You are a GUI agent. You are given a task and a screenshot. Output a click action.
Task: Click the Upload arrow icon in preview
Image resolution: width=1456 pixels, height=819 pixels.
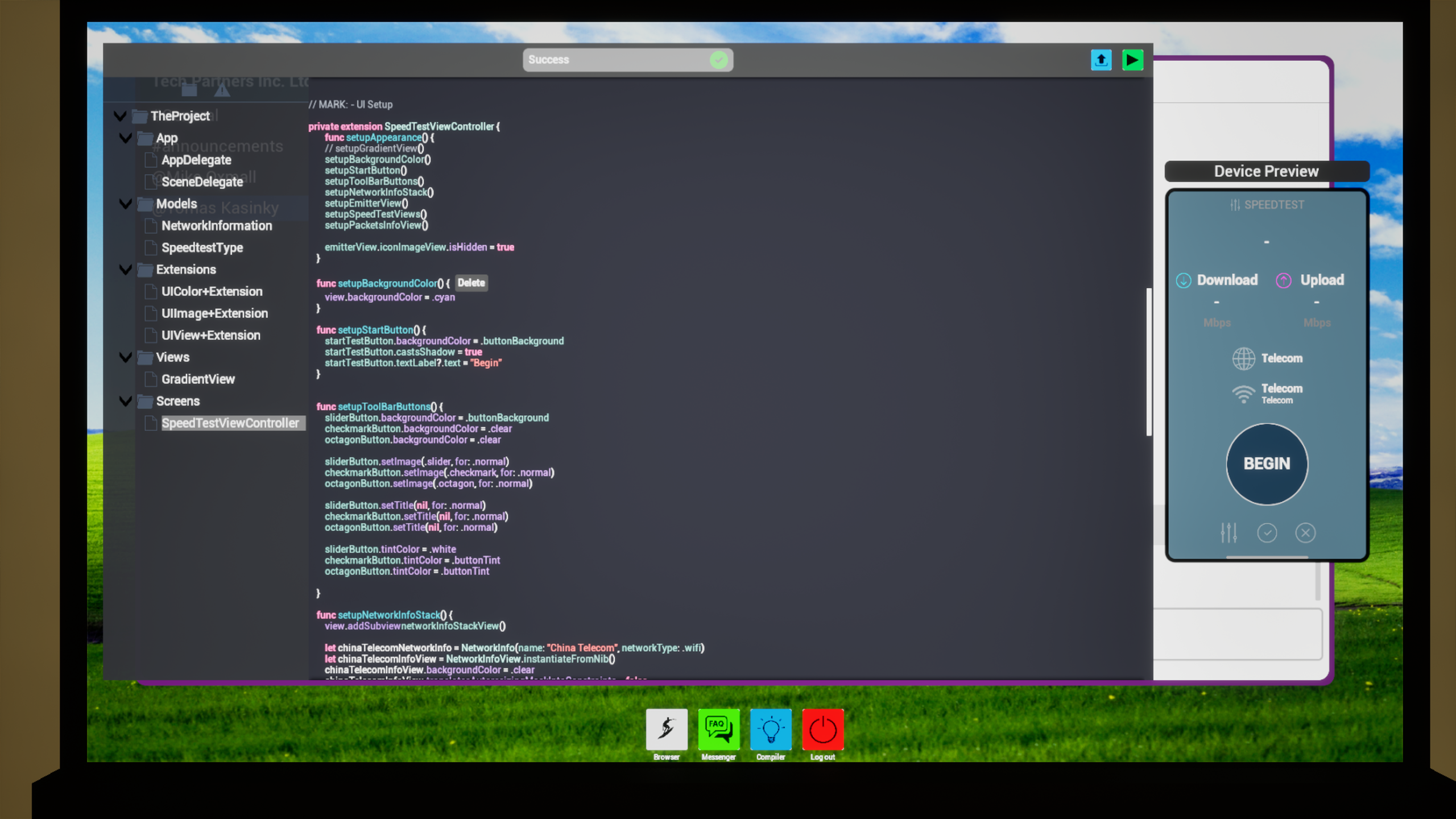coord(1284,280)
